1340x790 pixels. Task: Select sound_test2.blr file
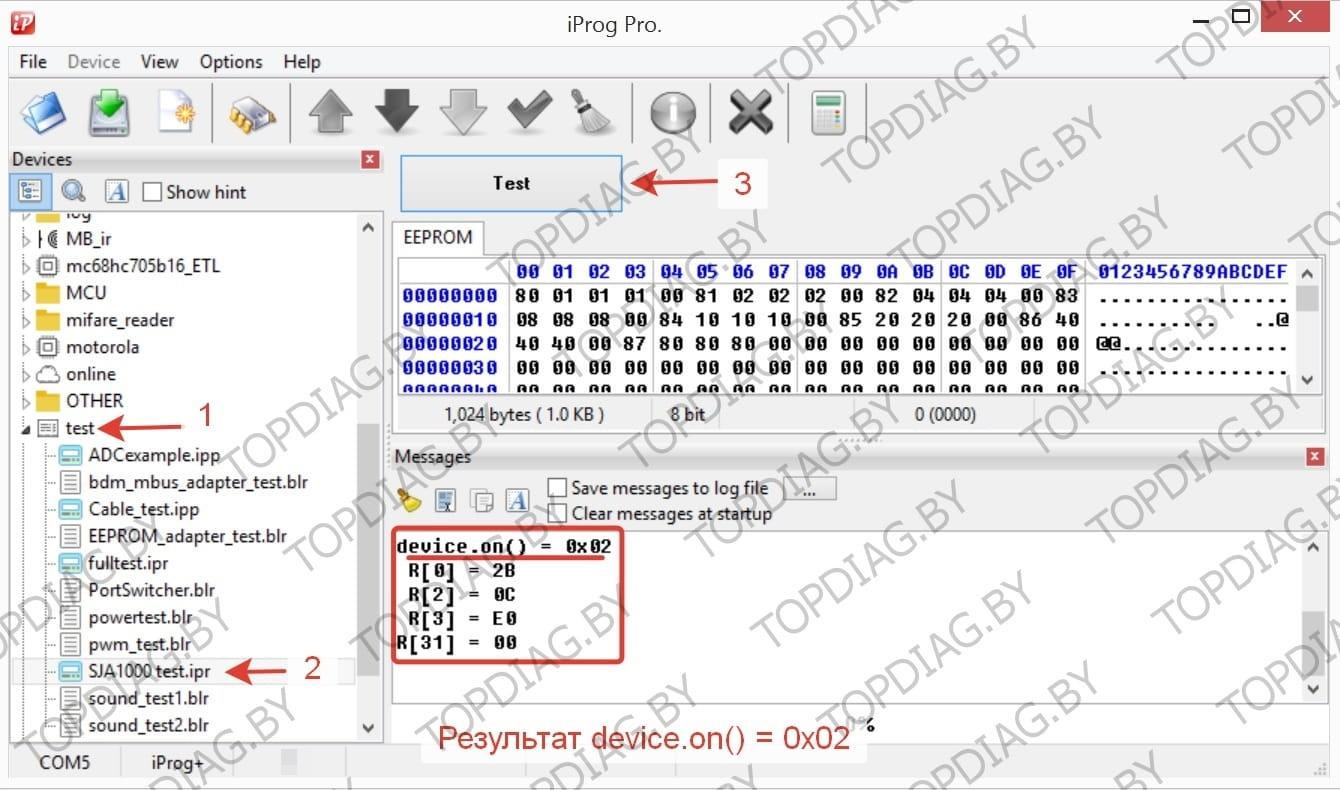click(x=149, y=725)
